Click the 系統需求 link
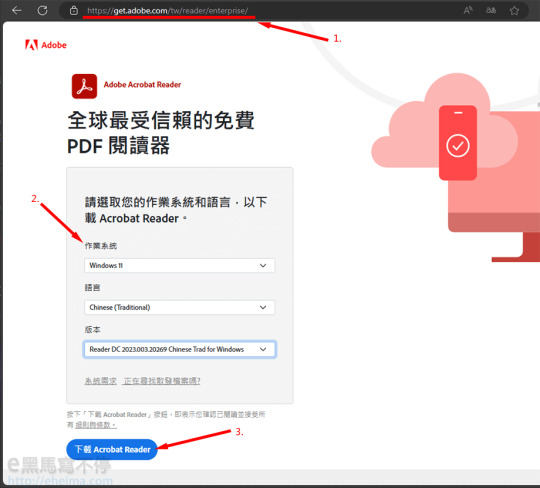 coord(101,381)
